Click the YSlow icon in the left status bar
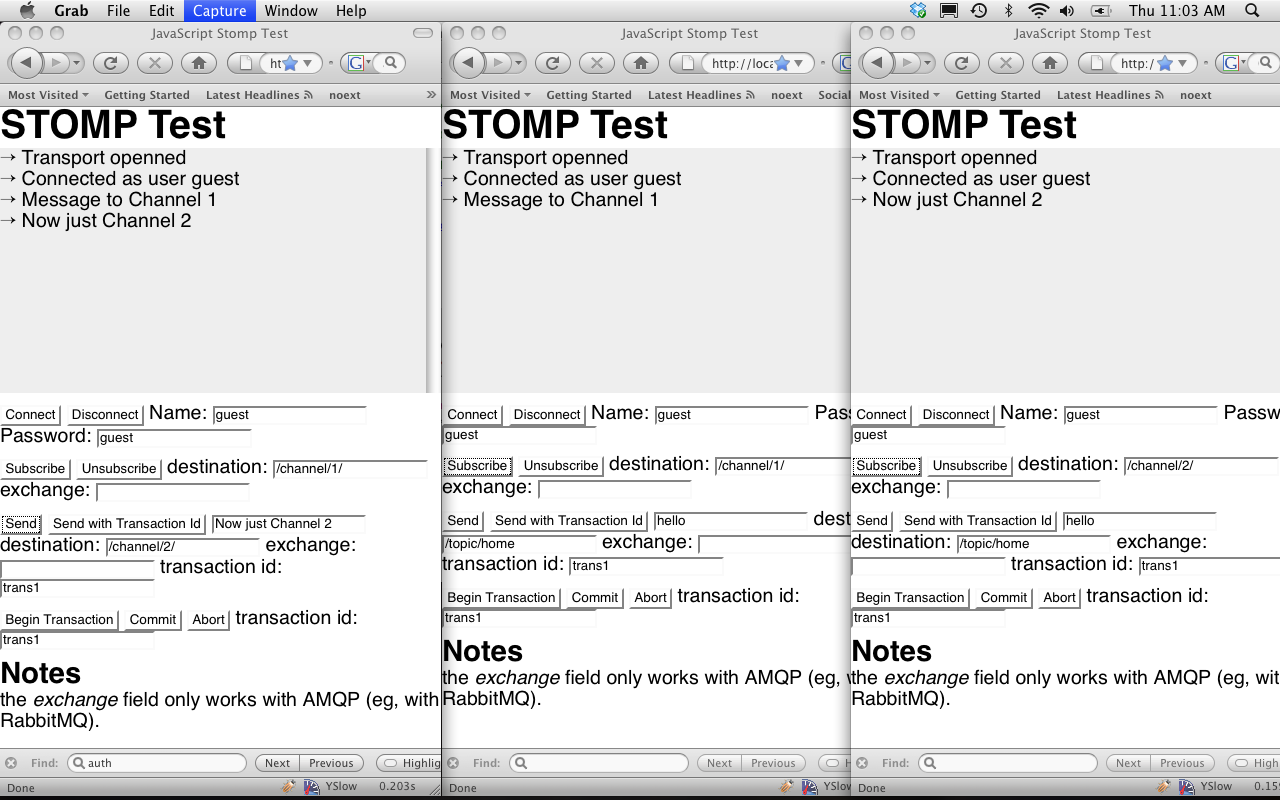Screen dimensions: 1280x800 click(x=312, y=787)
